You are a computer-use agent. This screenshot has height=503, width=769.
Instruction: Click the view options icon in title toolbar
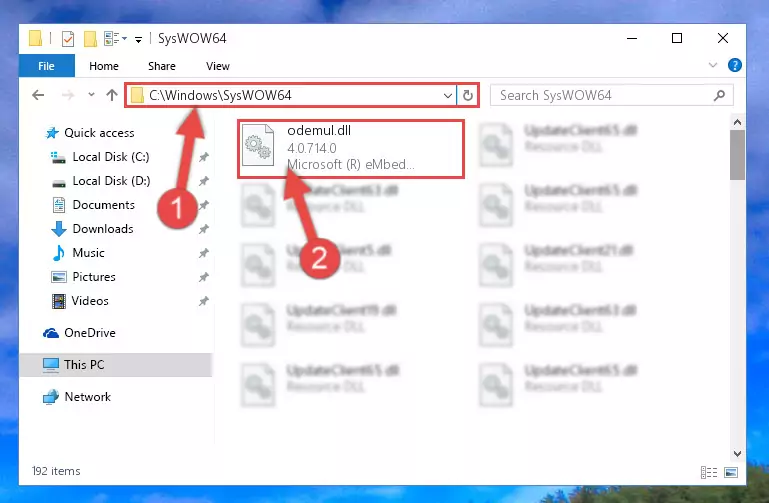pos(112,39)
